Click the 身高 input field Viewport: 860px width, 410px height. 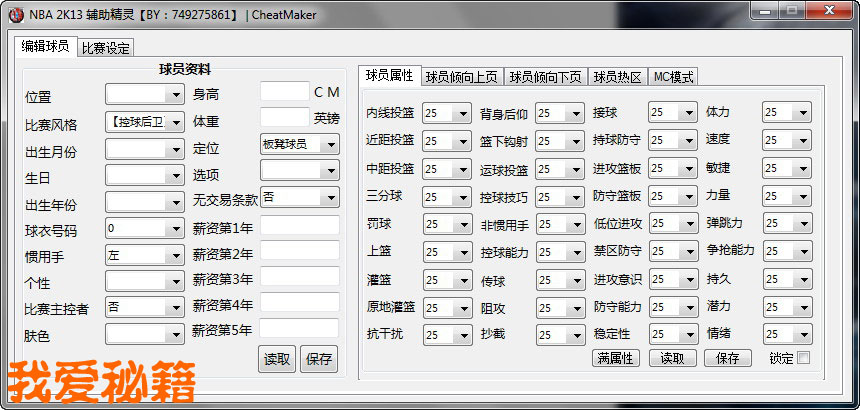click(x=284, y=92)
